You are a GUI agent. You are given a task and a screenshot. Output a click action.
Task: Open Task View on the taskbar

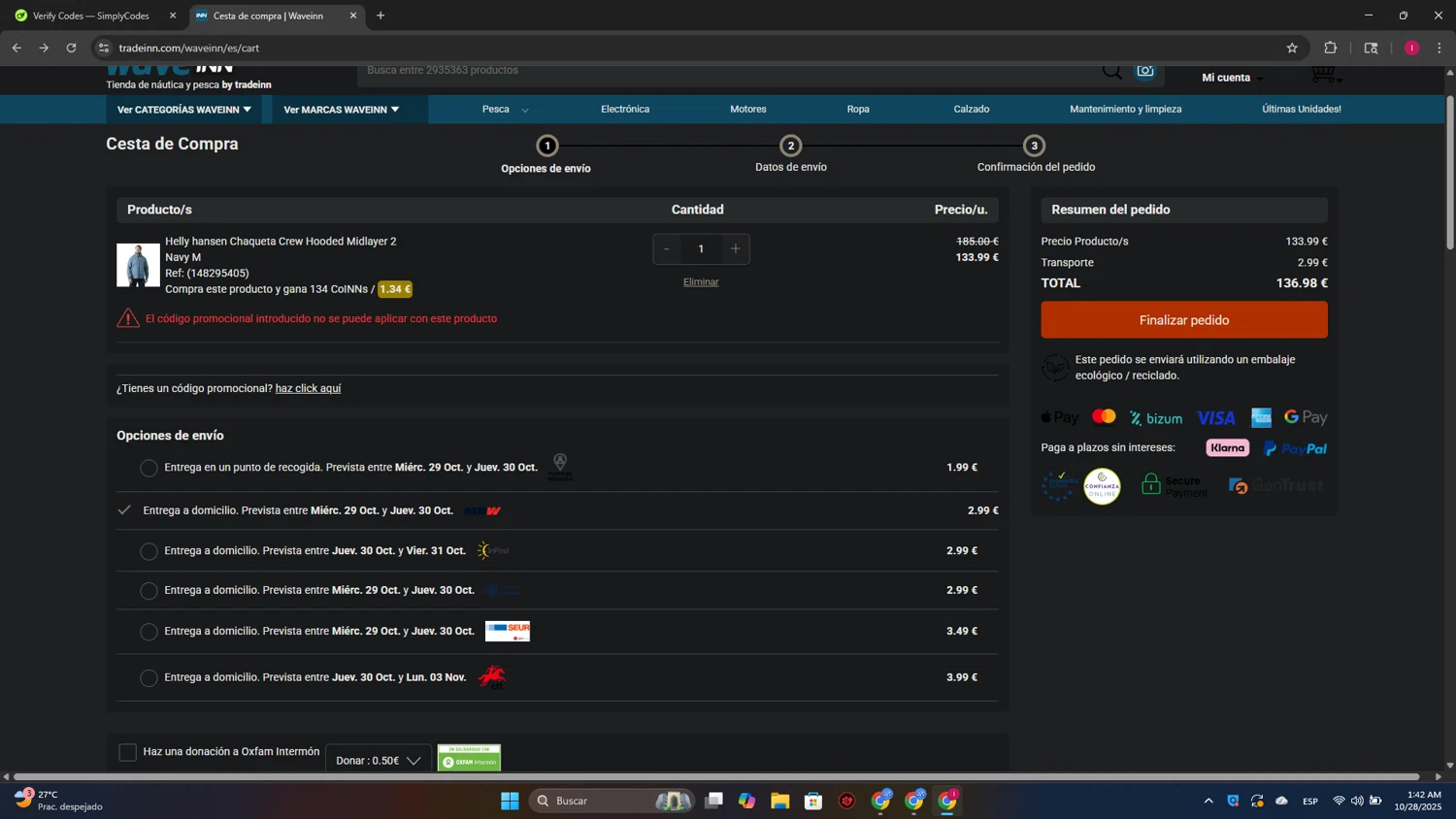713,801
